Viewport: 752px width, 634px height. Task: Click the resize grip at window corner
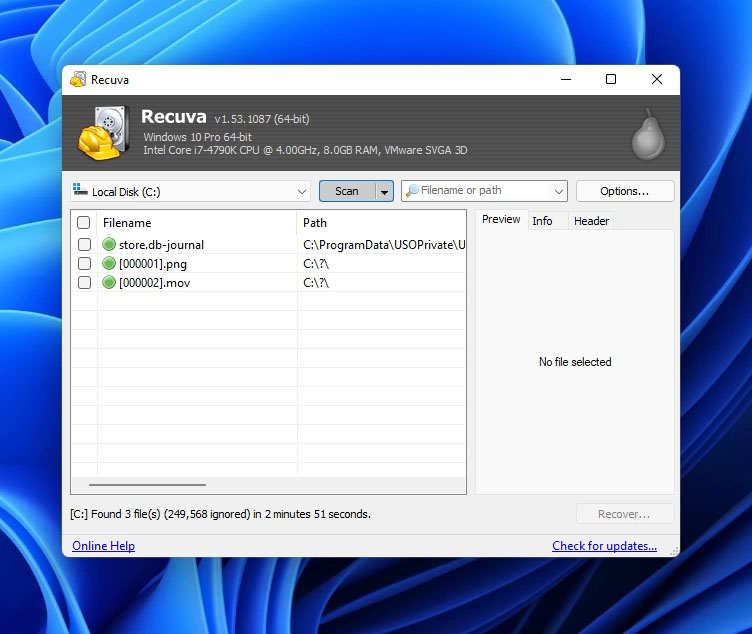[674, 552]
